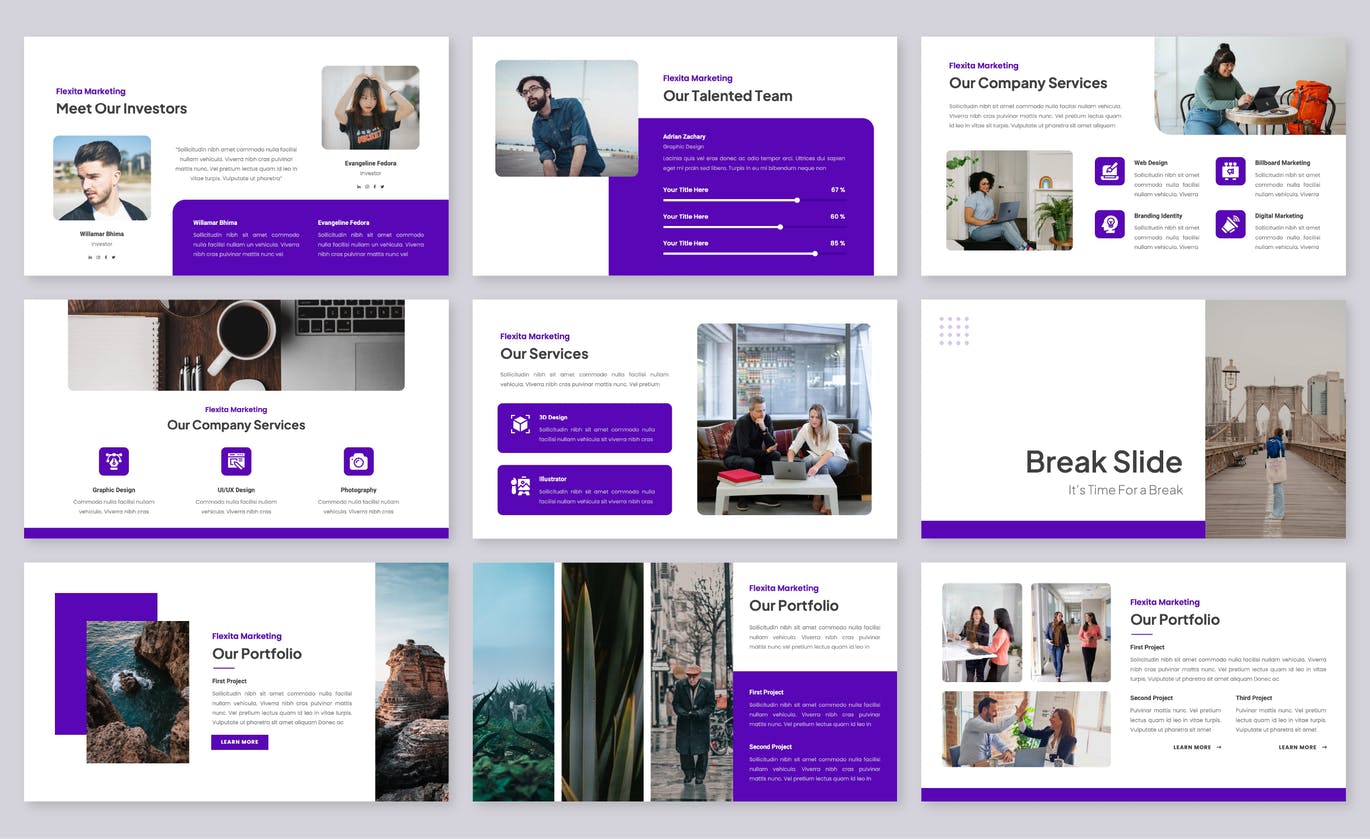
Task: Click the LinkedIn icon under Willamar Bhima
Action: click(89, 257)
